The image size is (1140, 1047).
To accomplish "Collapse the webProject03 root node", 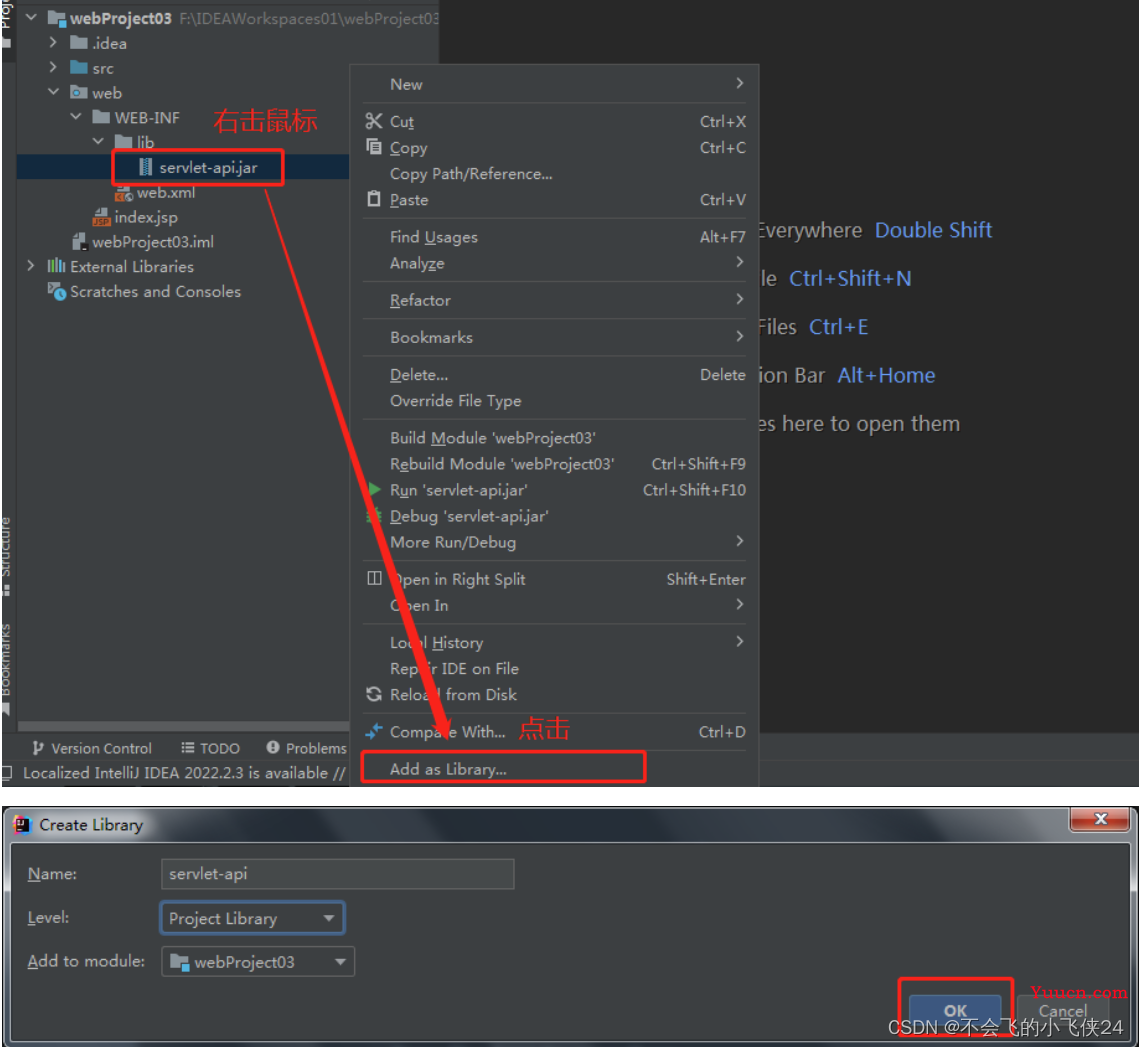I will click(x=31, y=17).
